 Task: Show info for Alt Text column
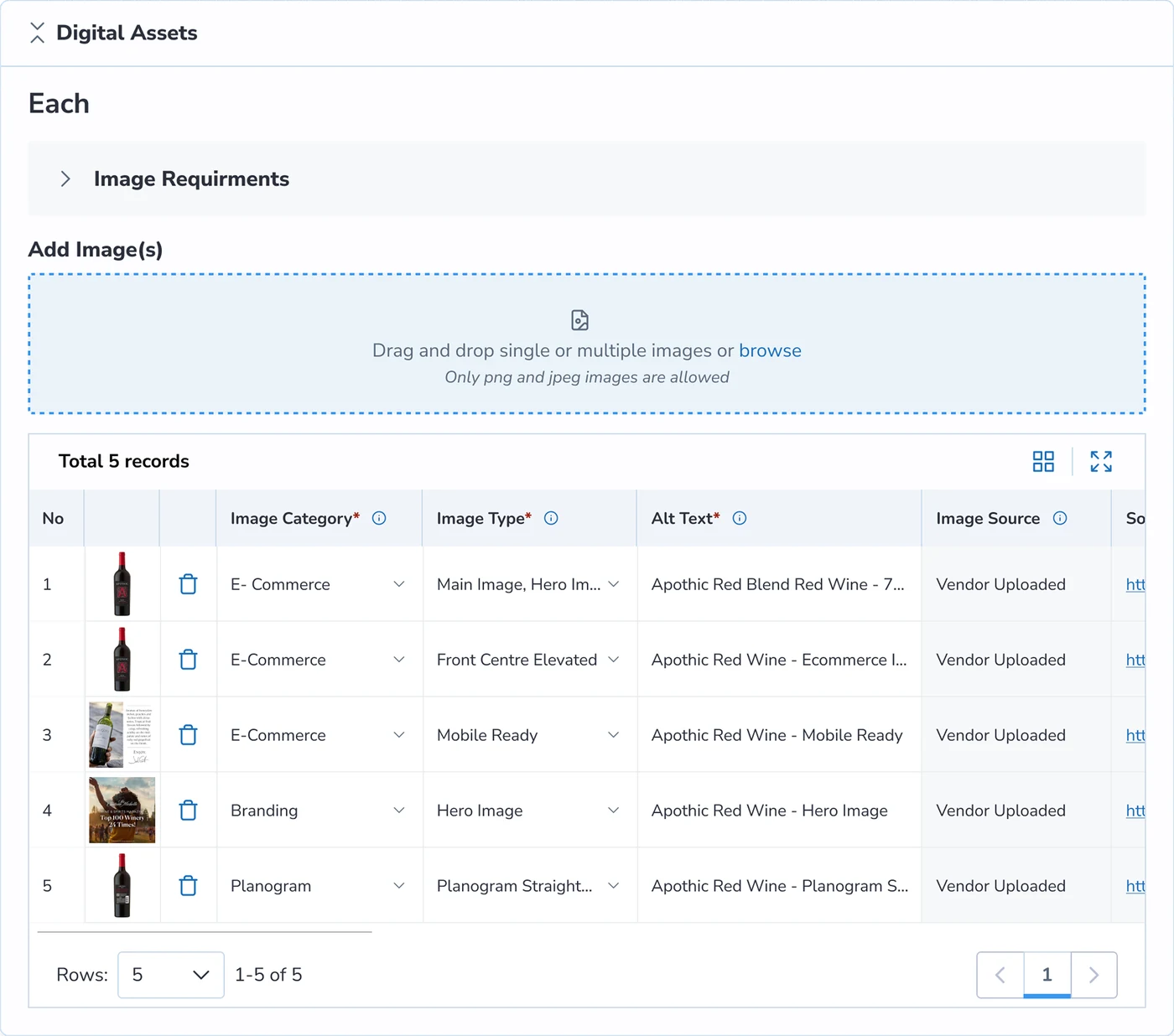(x=740, y=518)
